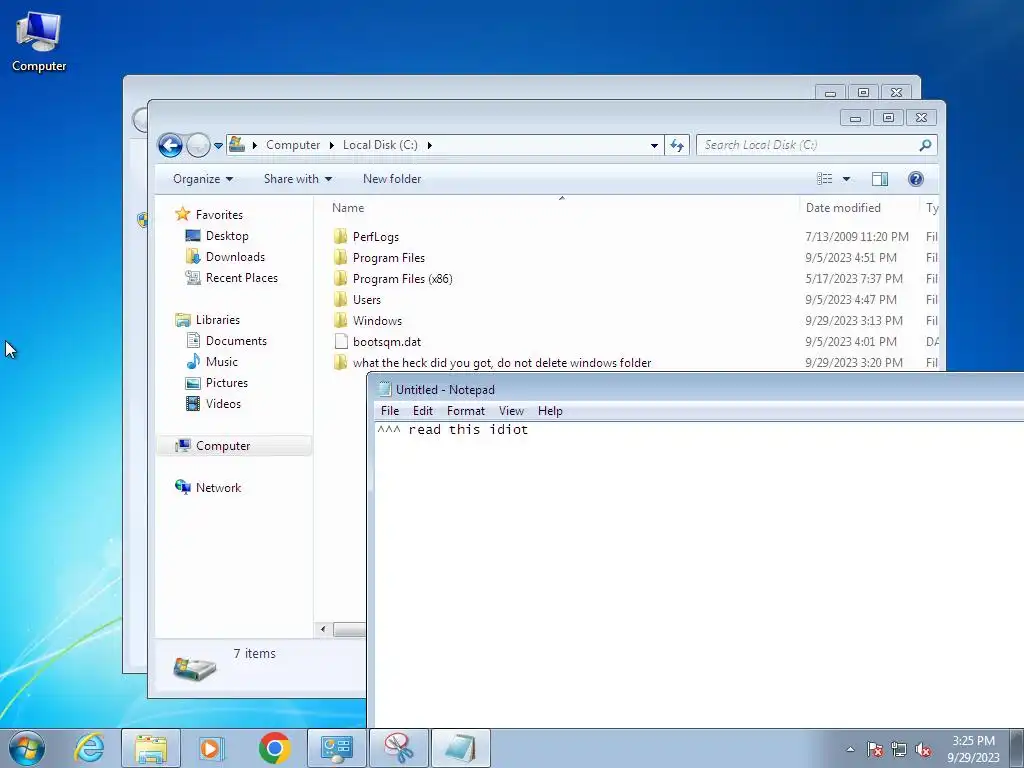Click Local Disk (C:) in the breadcrumb

tap(380, 145)
